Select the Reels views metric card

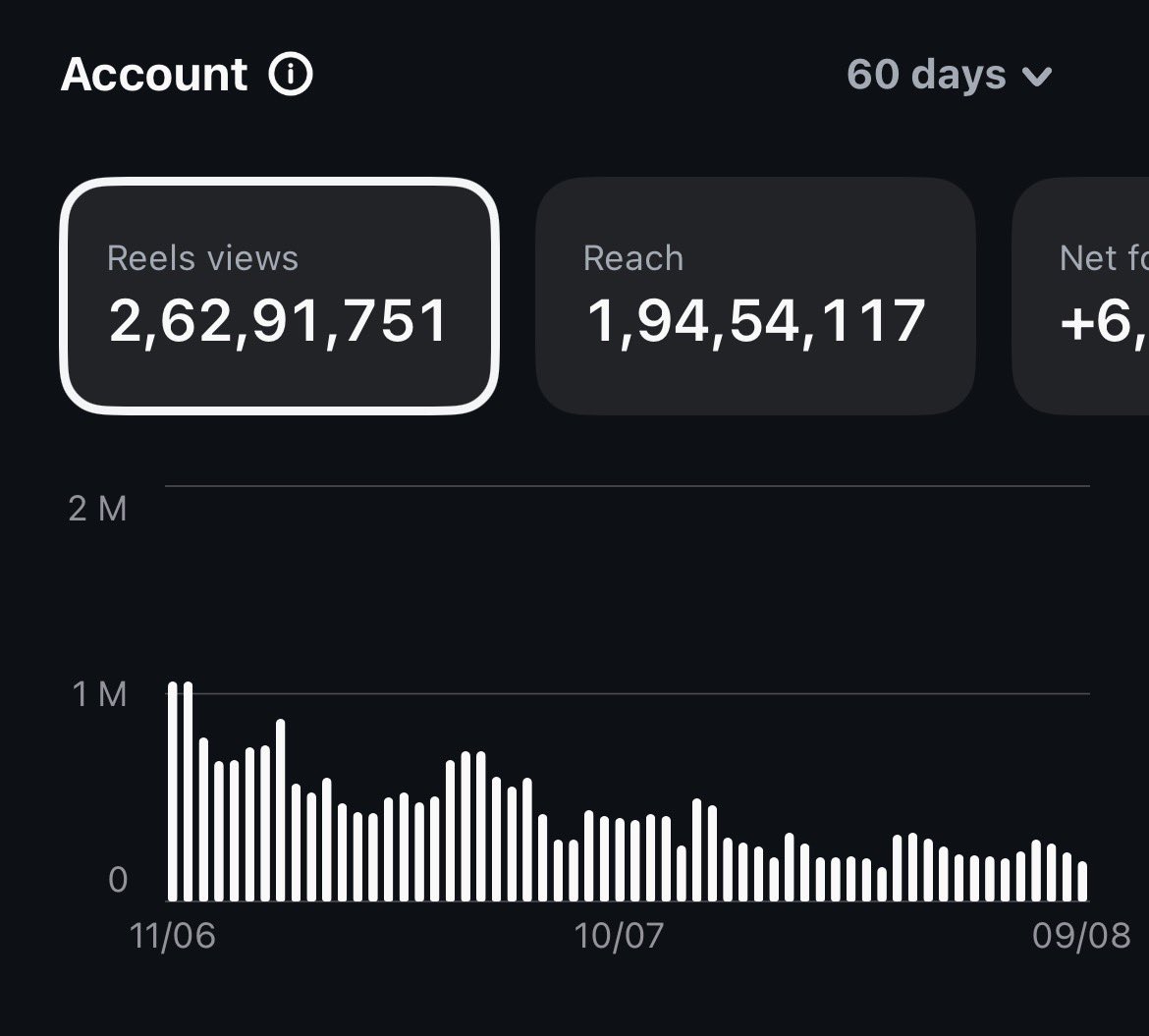click(279, 296)
